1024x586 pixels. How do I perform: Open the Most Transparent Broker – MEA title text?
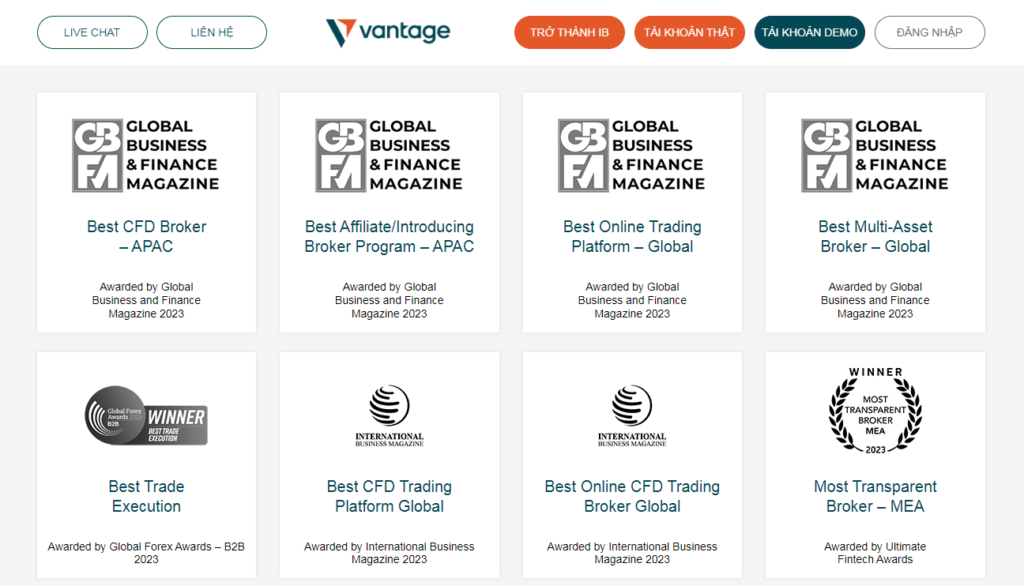875,496
